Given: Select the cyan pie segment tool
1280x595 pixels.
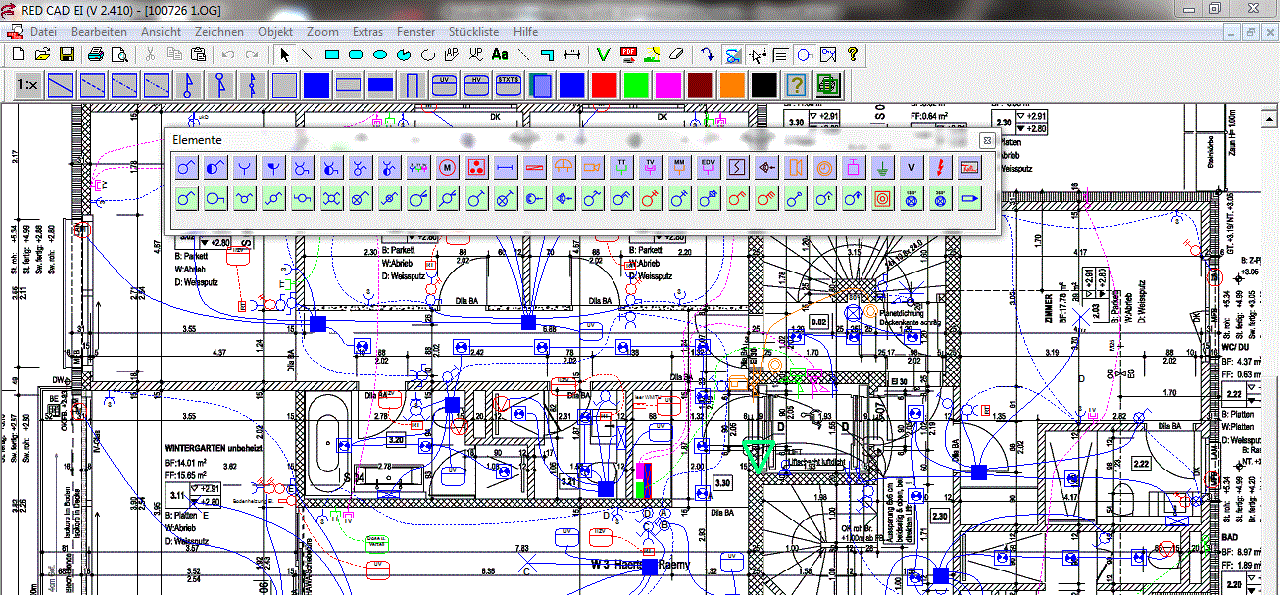Looking at the screenshot, I should click(x=404, y=54).
